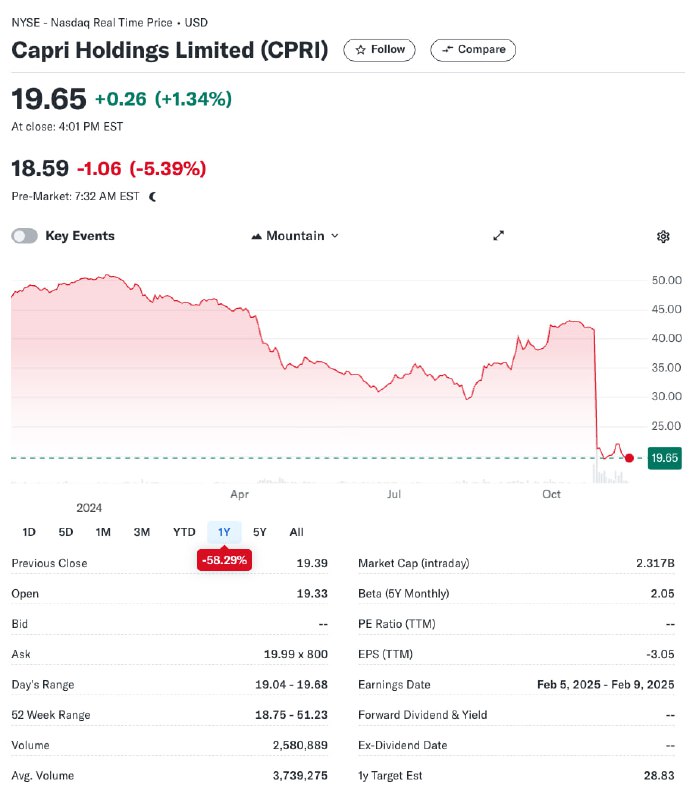The image size is (699, 800).
Task: Toggle the Key Events switch
Action: coord(24,236)
